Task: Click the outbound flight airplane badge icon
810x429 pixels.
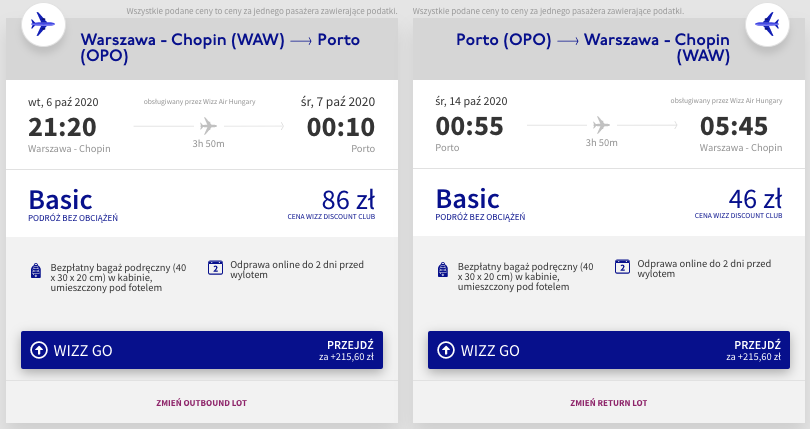Action: 40,24
